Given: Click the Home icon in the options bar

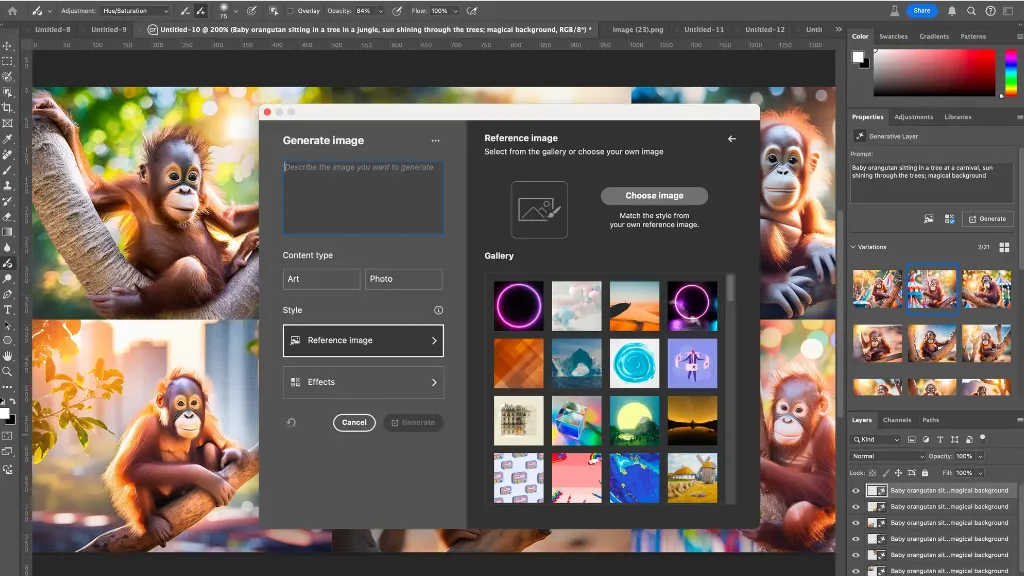Looking at the screenshot, I should [13, 10].
